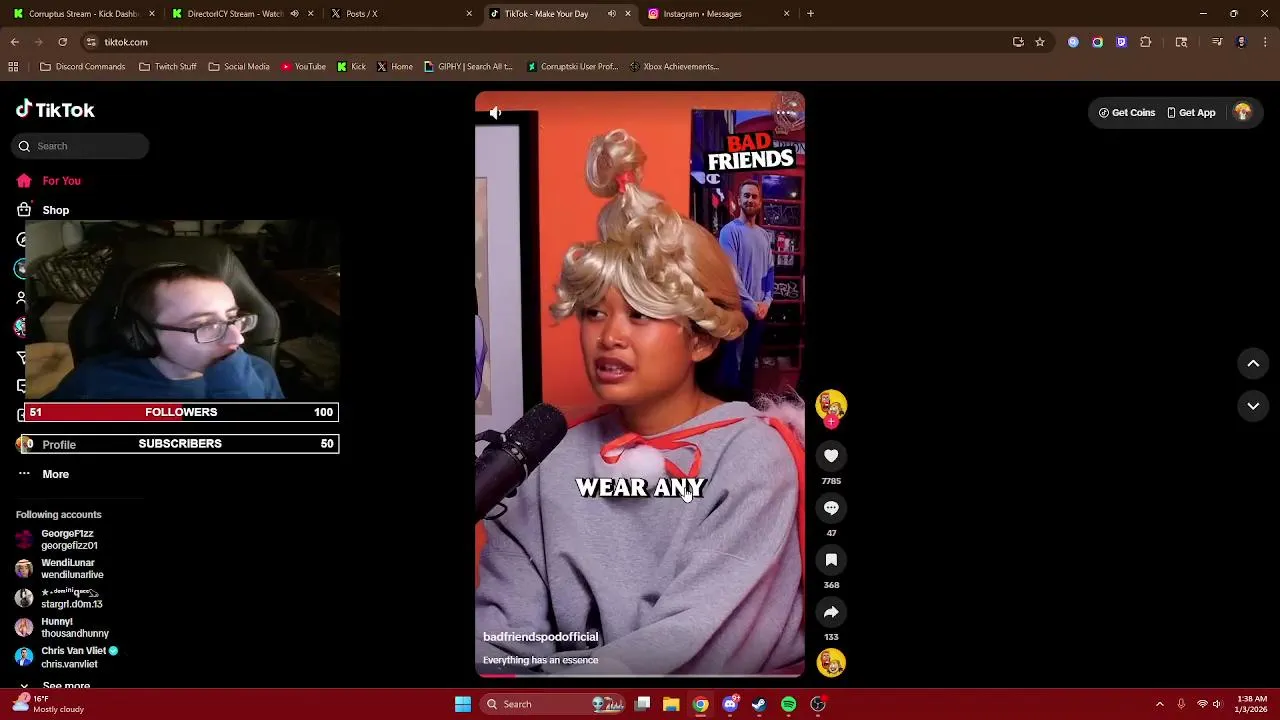
Task: Open the TikTok account avatar menu
Action: [x=1243, y=113]
